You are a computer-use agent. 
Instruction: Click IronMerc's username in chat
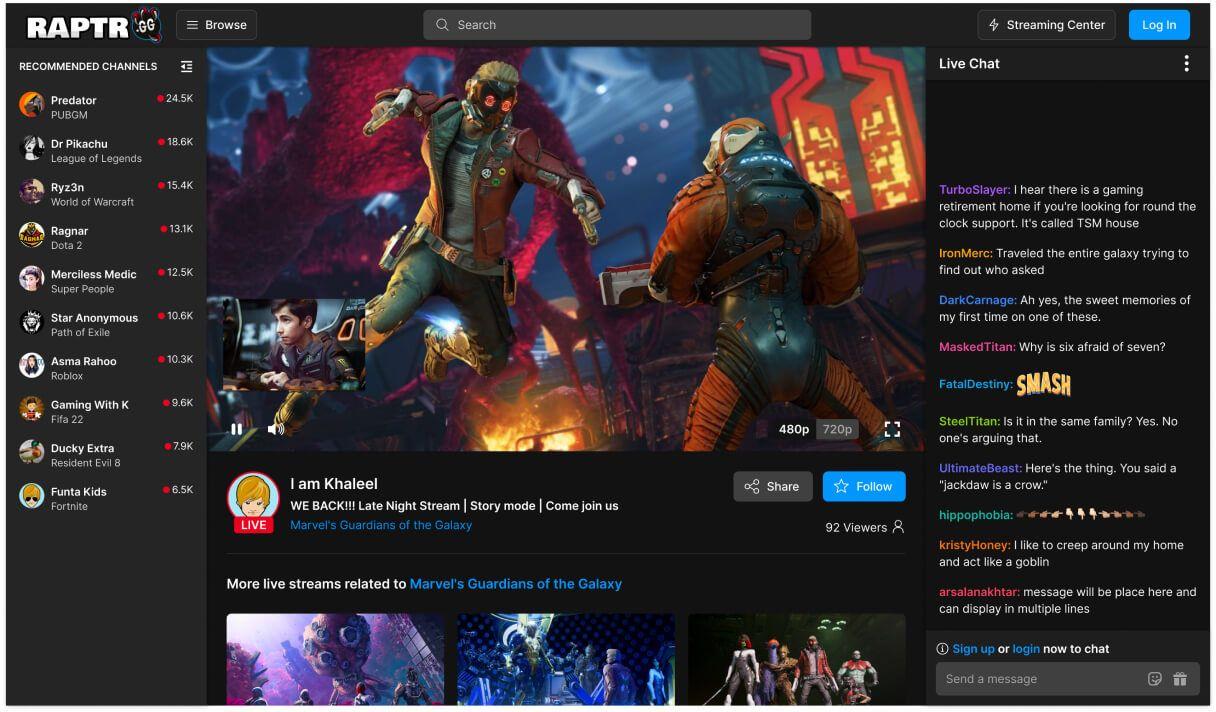[x=966, y=254]
